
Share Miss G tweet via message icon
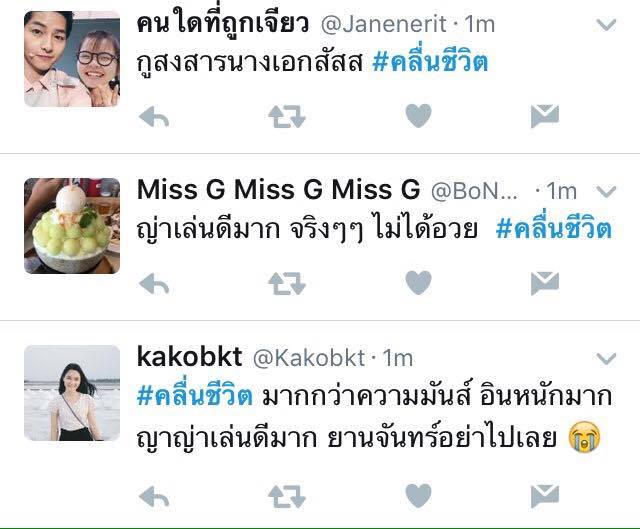[x=545, y=283]
